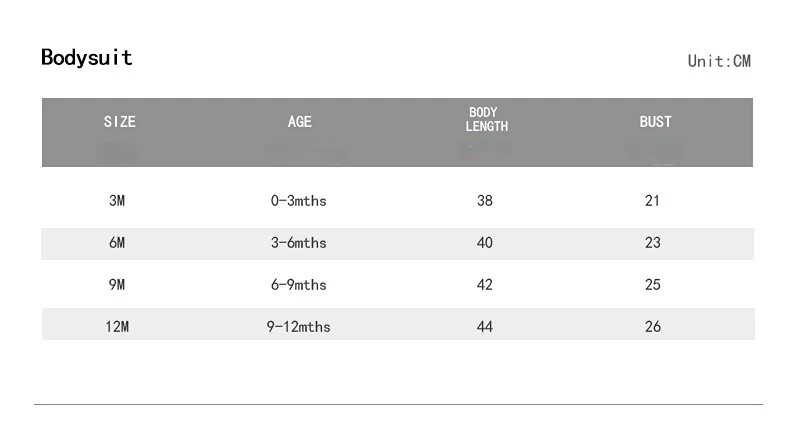Click body length value 44
Image resolution: width=800 pixels, height=429 pixels.
click(x=485, y=326)
